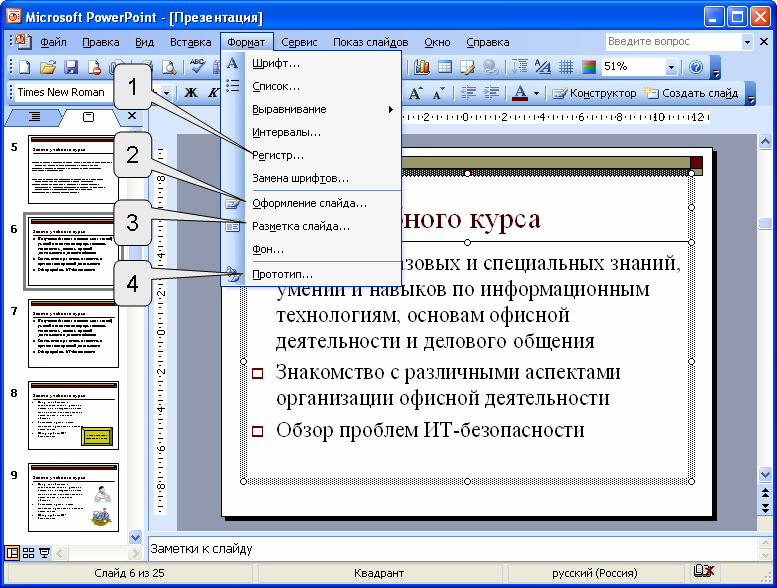The image size is (777, 588).
Task: Open the Tables and Borders pencil icon
Action: [x=467, y=67]
